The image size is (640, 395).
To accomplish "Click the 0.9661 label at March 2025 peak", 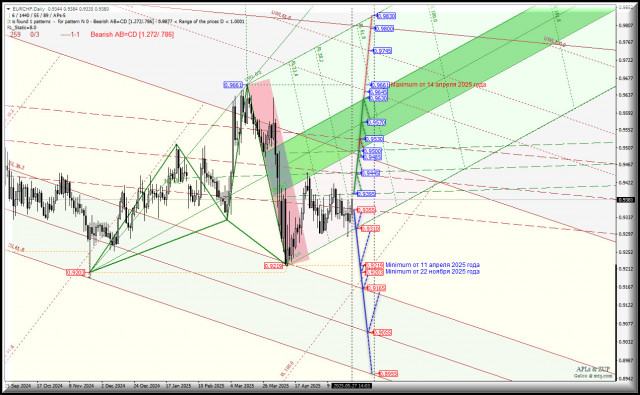I will click(233, 85).
